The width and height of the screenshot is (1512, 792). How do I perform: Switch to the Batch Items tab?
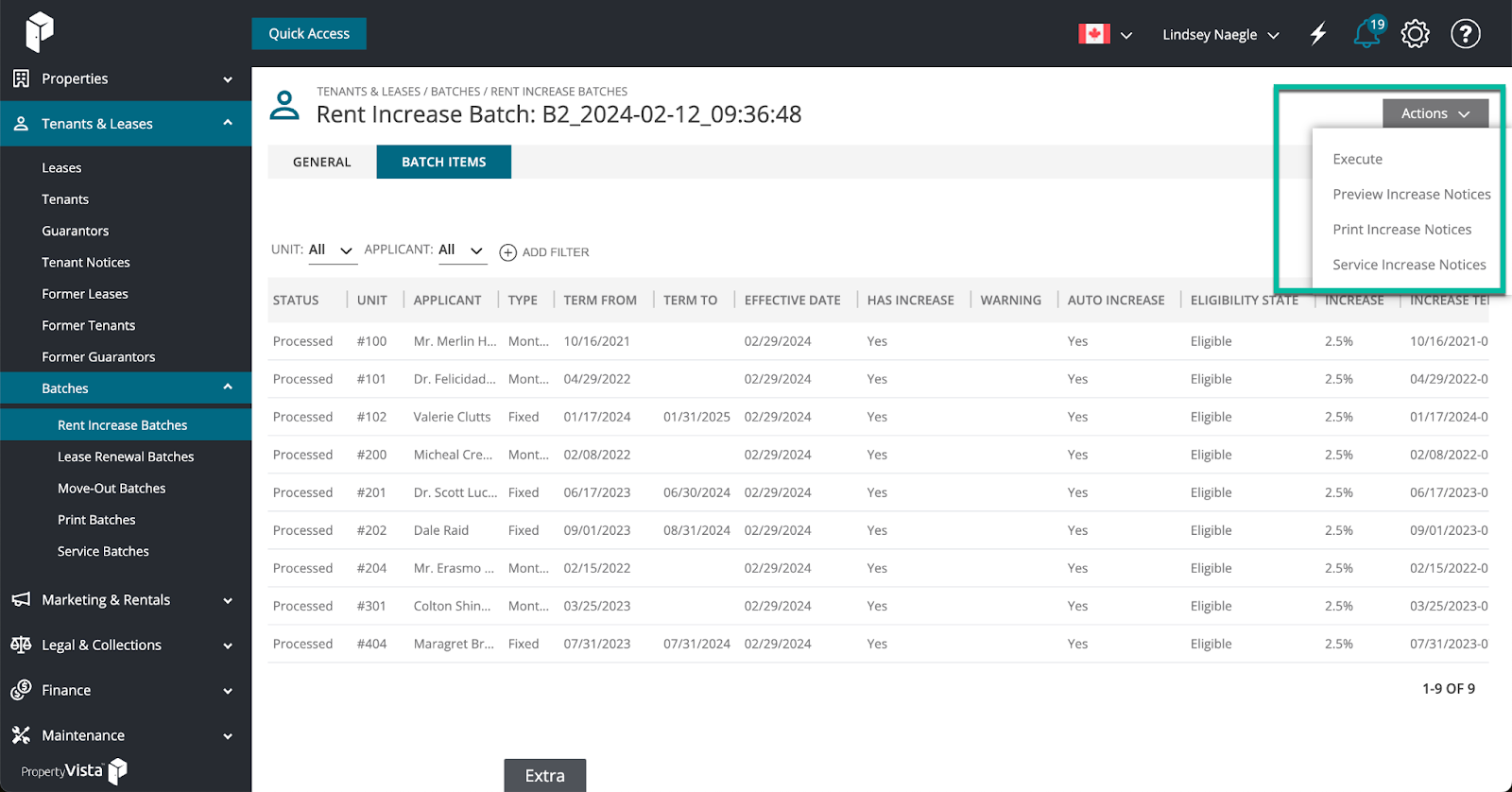(x=444, y=162)
